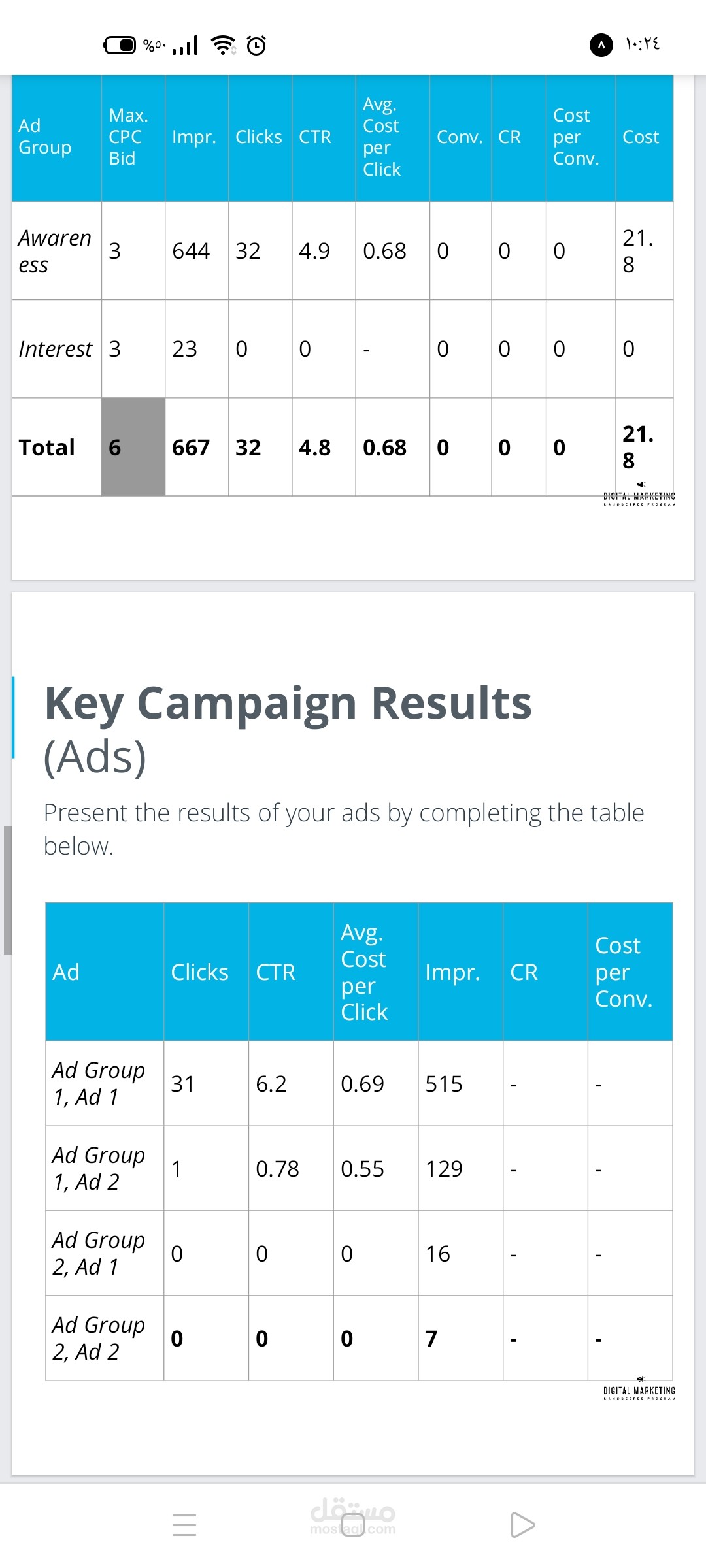This screenshot has height=1568, width=706.
Task: Tap the battery icon in status bar
Action: coord(120,45)
